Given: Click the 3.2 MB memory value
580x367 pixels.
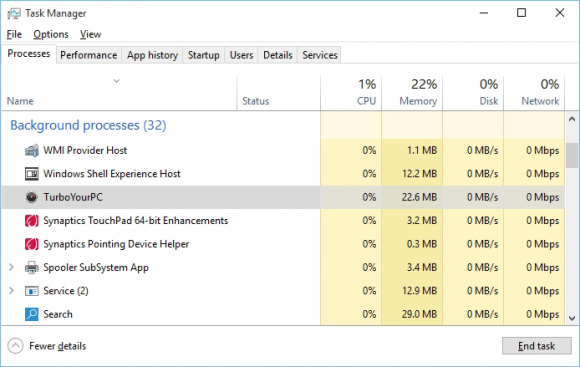Looking at the screenshot, I should point(422,221).
